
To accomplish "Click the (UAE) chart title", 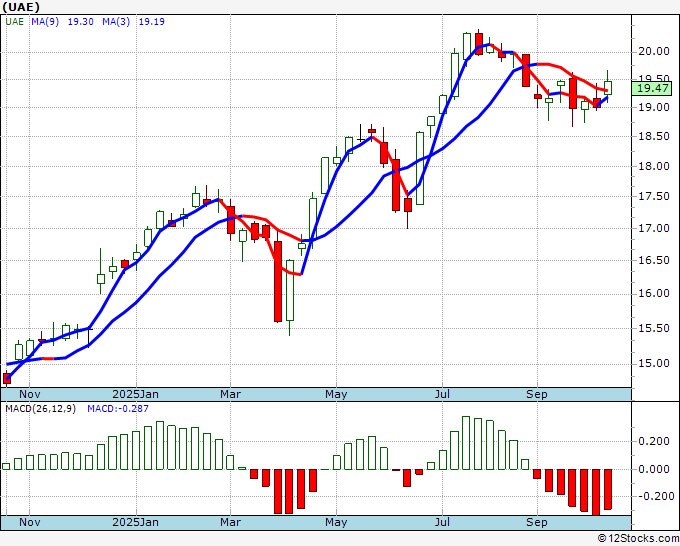I will 21,7.
